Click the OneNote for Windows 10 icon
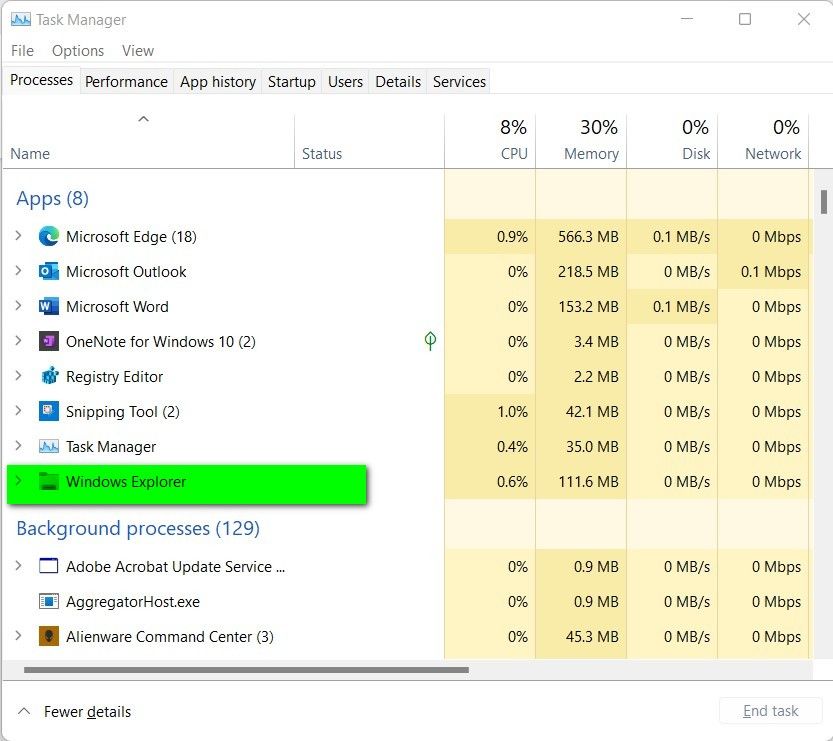Screen dimensions: 833x741 [x=50, y=342]
